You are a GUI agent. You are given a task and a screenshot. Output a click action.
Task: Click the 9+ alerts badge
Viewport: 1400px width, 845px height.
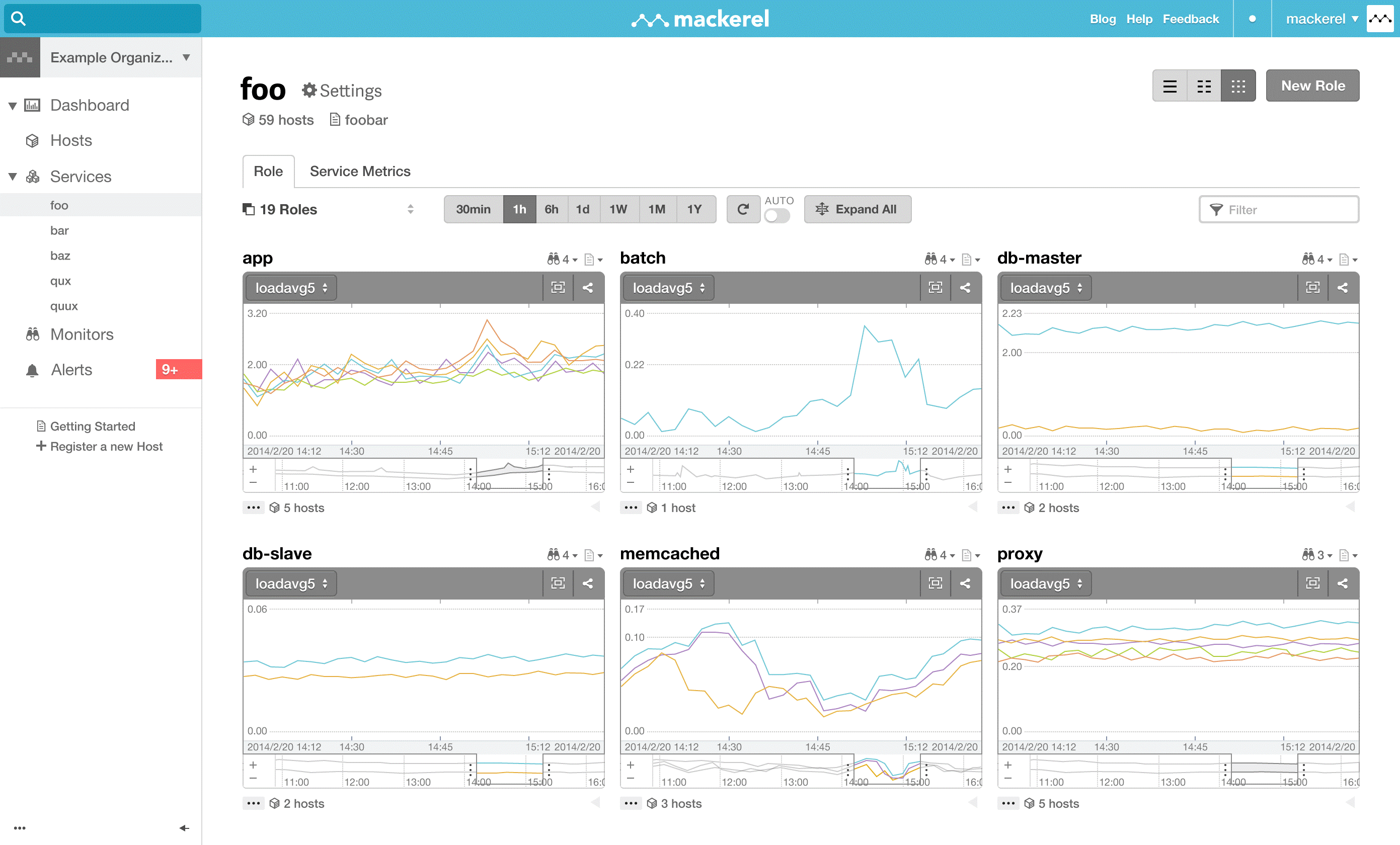(x=179, y=369)
